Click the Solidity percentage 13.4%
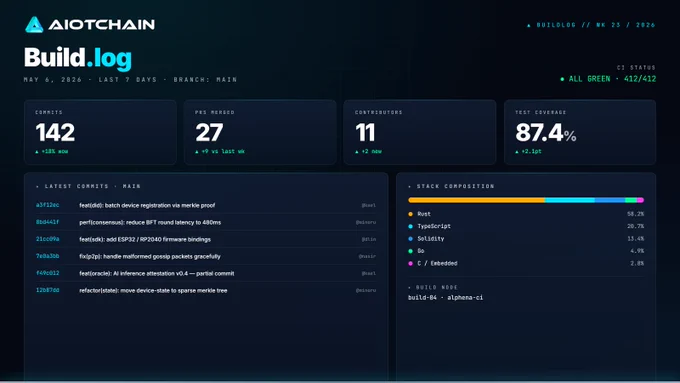The height and width of the screenshot is (383, 680). click(635, 239)
